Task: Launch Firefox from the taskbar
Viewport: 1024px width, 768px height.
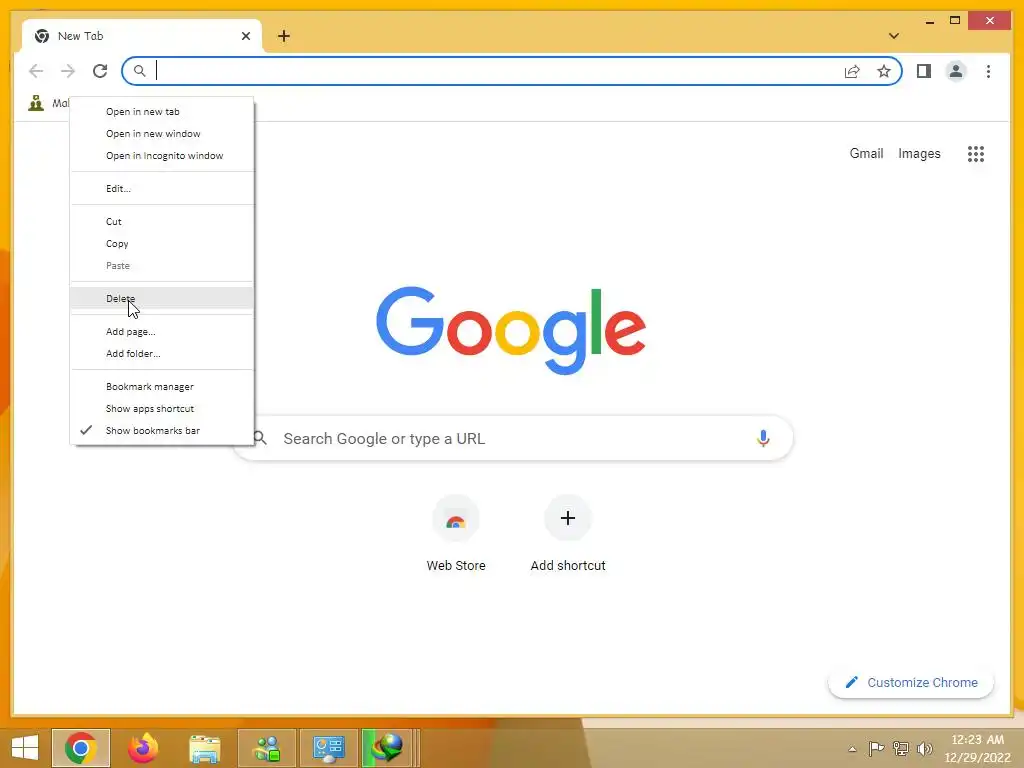Action: click(142, 747)
